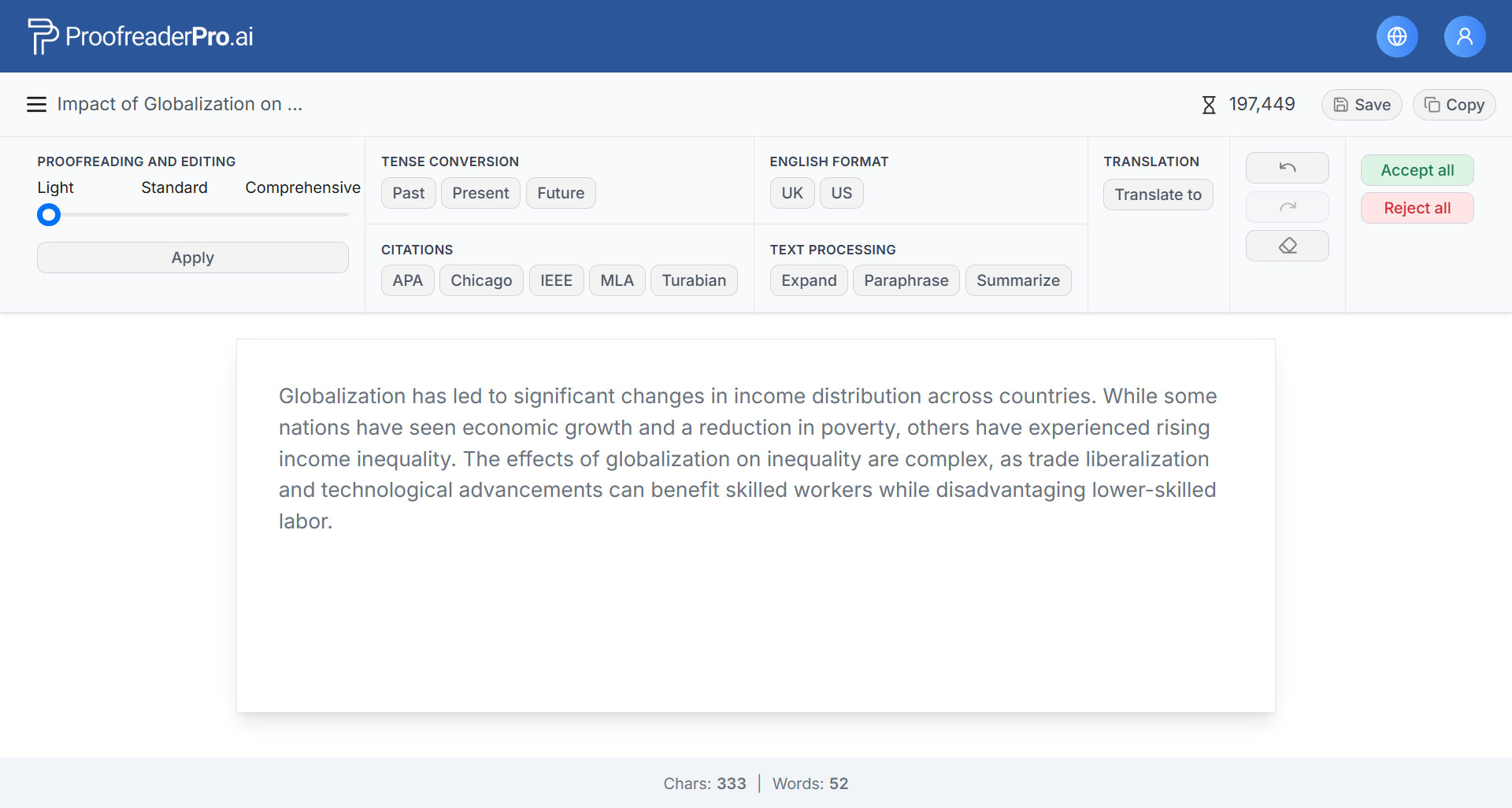
Task: Save the document
Action: coord(1361,105)
